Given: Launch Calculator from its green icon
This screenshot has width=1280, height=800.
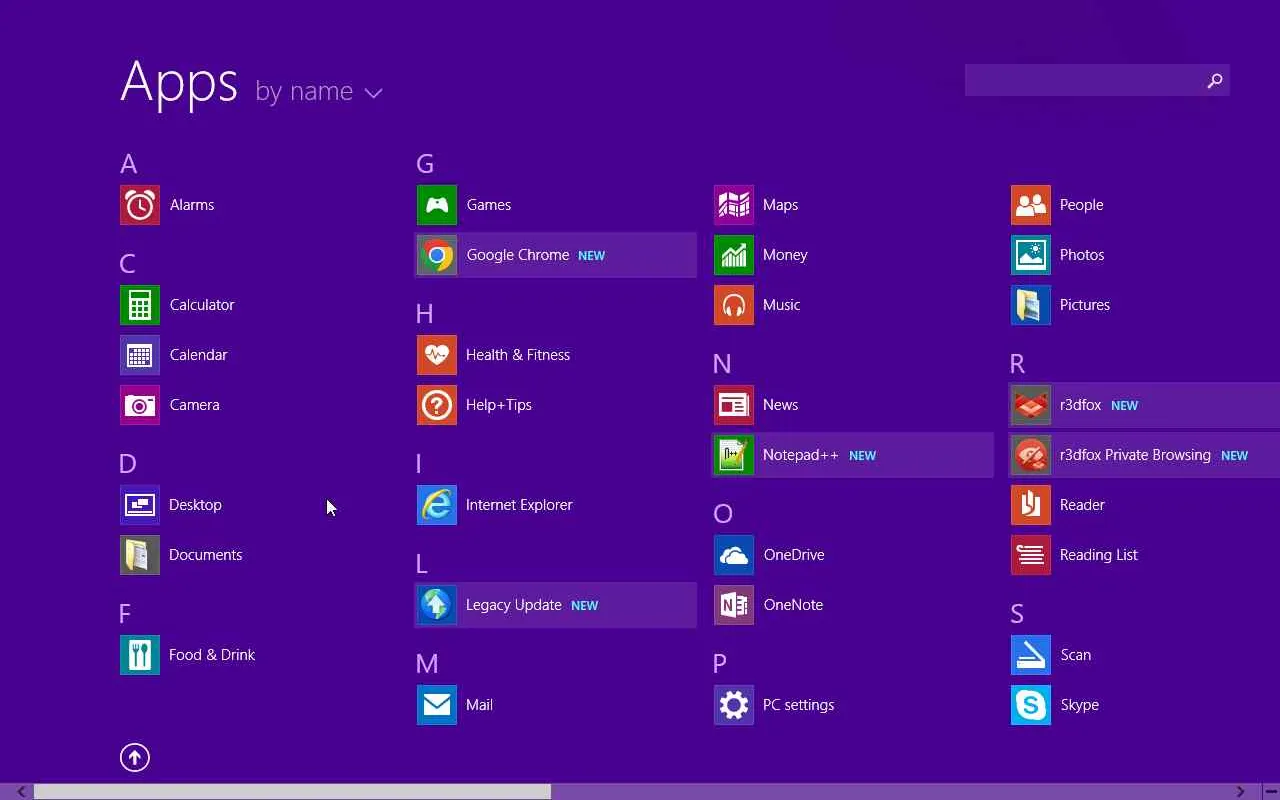Looking at the screenshot, I should point(140,305).
